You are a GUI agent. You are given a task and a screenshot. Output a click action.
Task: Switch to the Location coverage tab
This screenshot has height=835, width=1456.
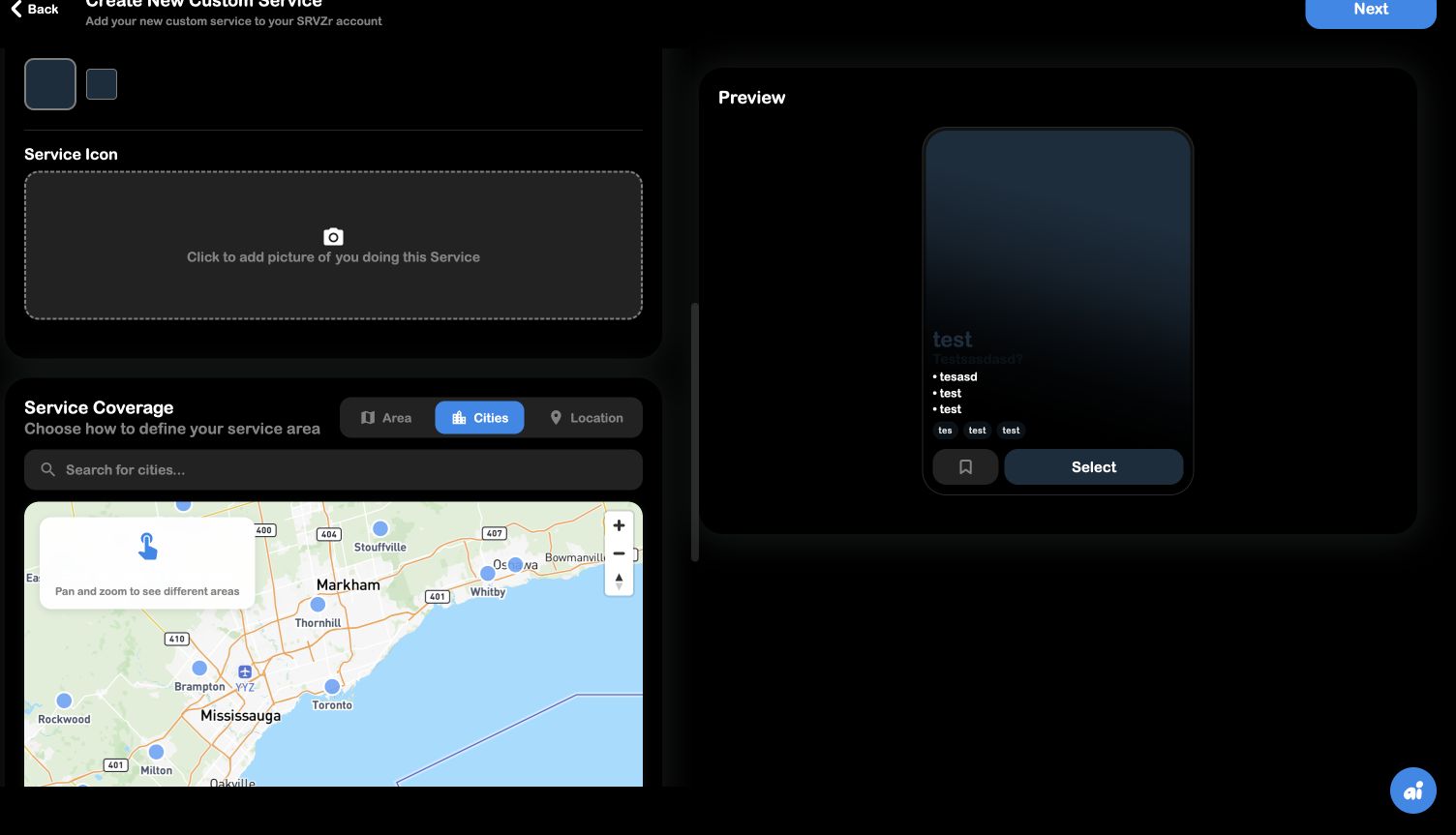coord(587,418)
